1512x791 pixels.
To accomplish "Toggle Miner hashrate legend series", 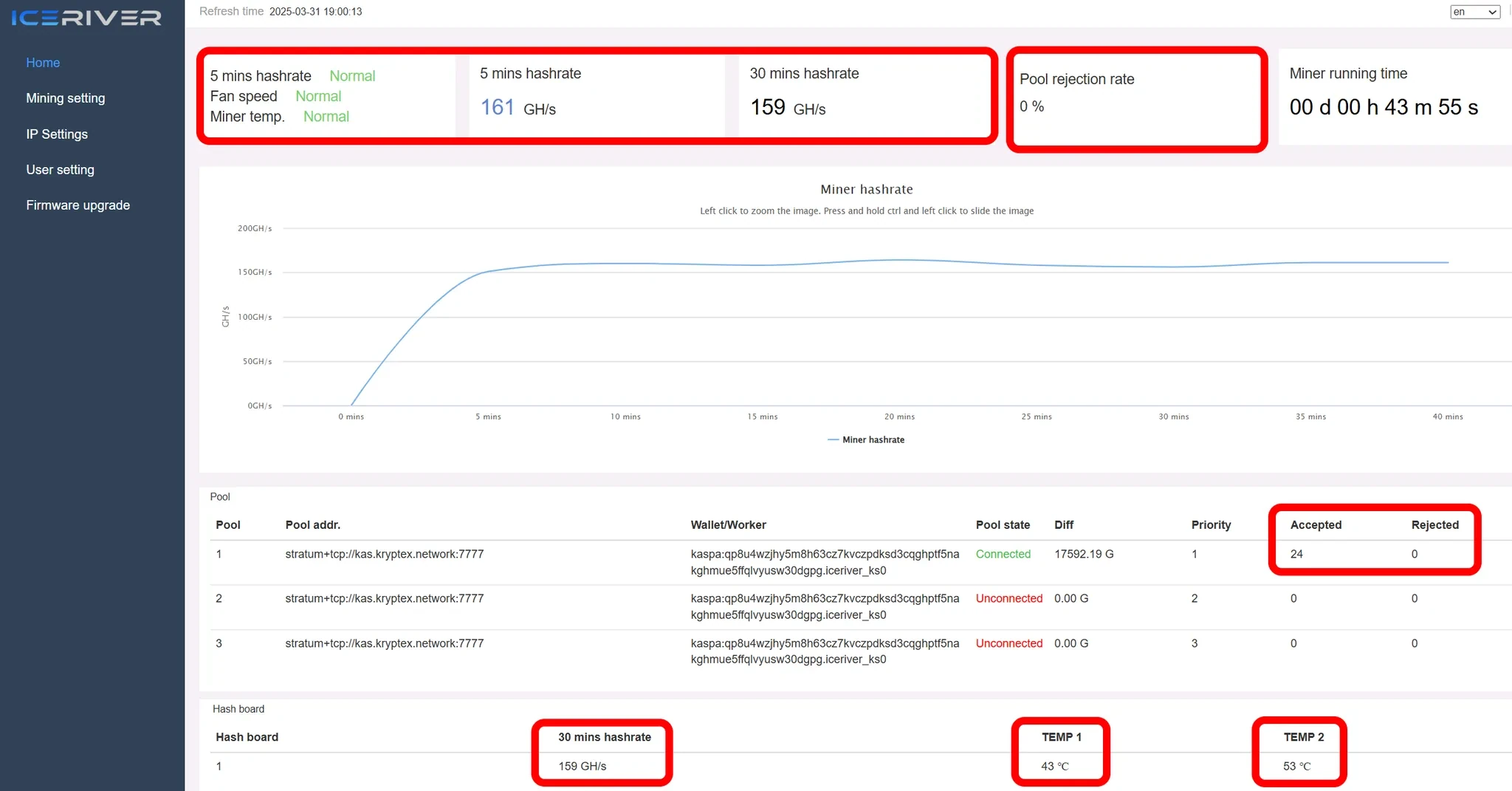I will tap(866, 439).
